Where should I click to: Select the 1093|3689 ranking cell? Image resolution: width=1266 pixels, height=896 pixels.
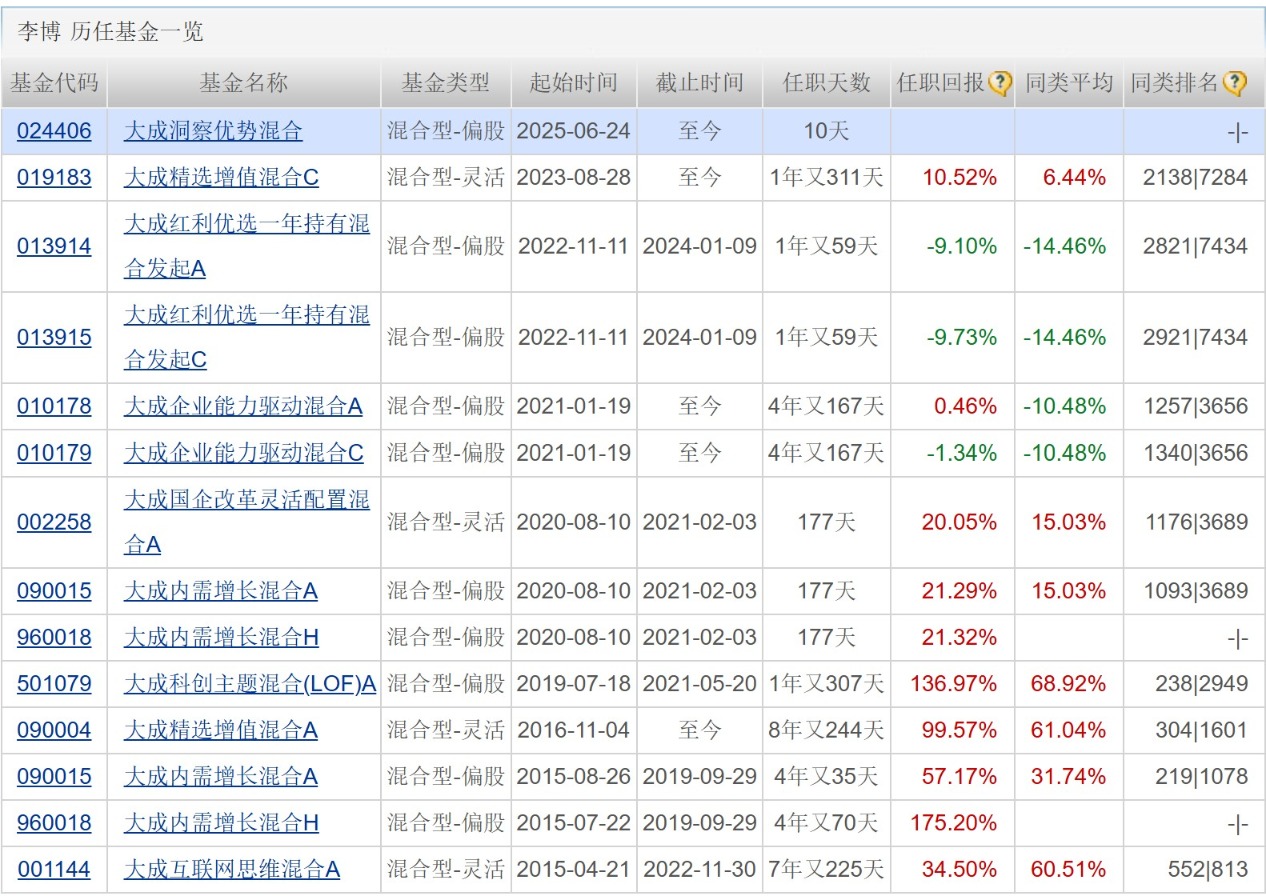pos(1194,591)
